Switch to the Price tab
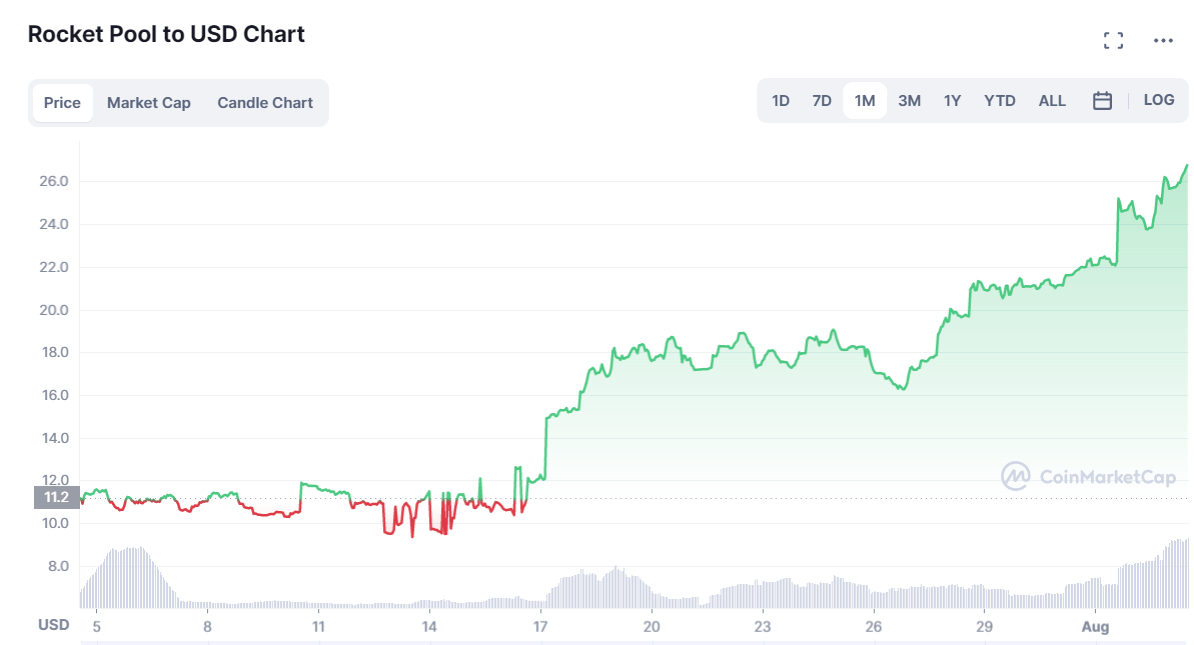Image resolution: width=1194 pixels, height=645 pixels. 62,103
